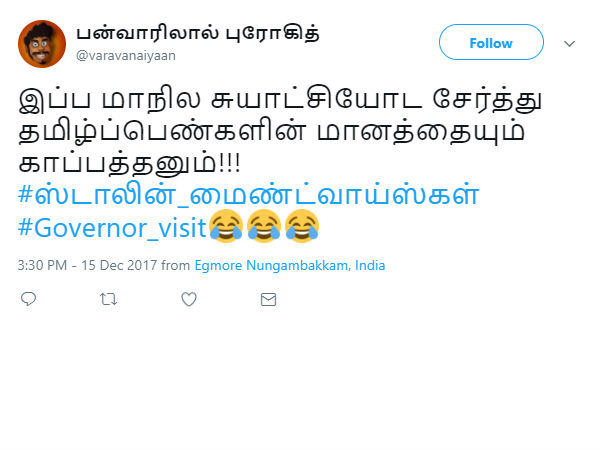Click the first laughing-crying emoji

(226, 226)
